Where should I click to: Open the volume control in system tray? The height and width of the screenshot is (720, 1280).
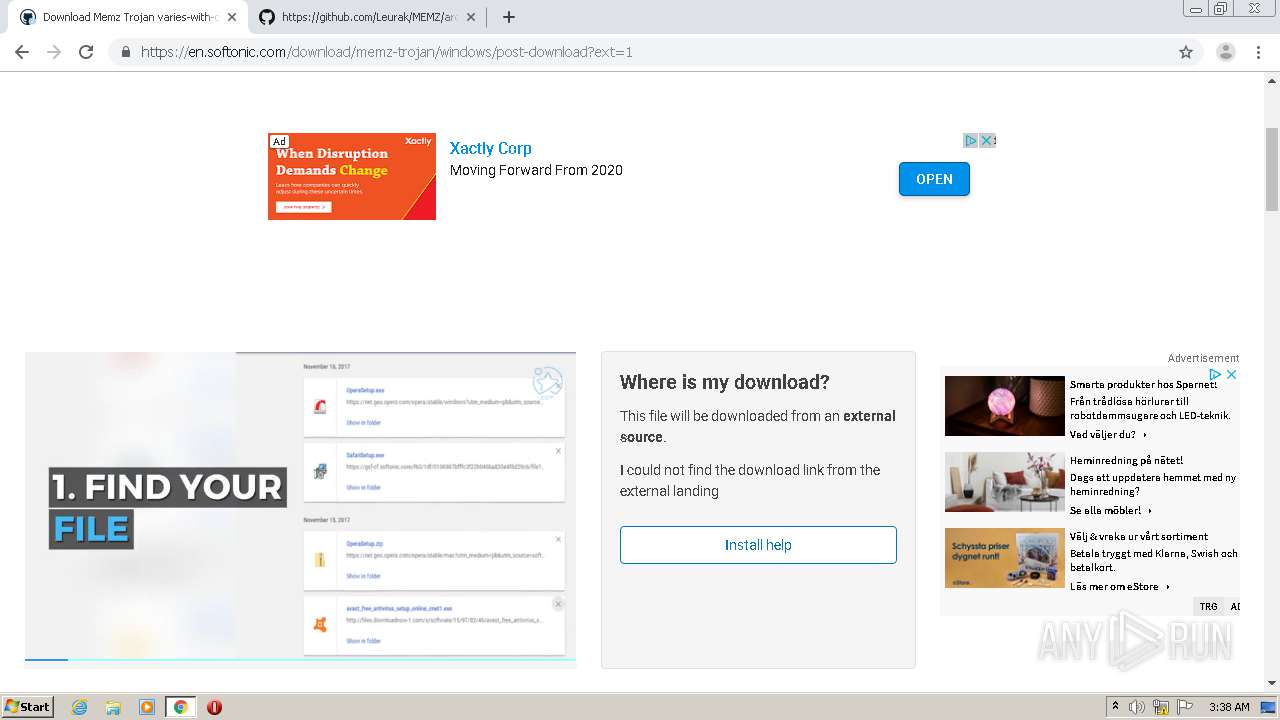click(x=1137, y=707)
